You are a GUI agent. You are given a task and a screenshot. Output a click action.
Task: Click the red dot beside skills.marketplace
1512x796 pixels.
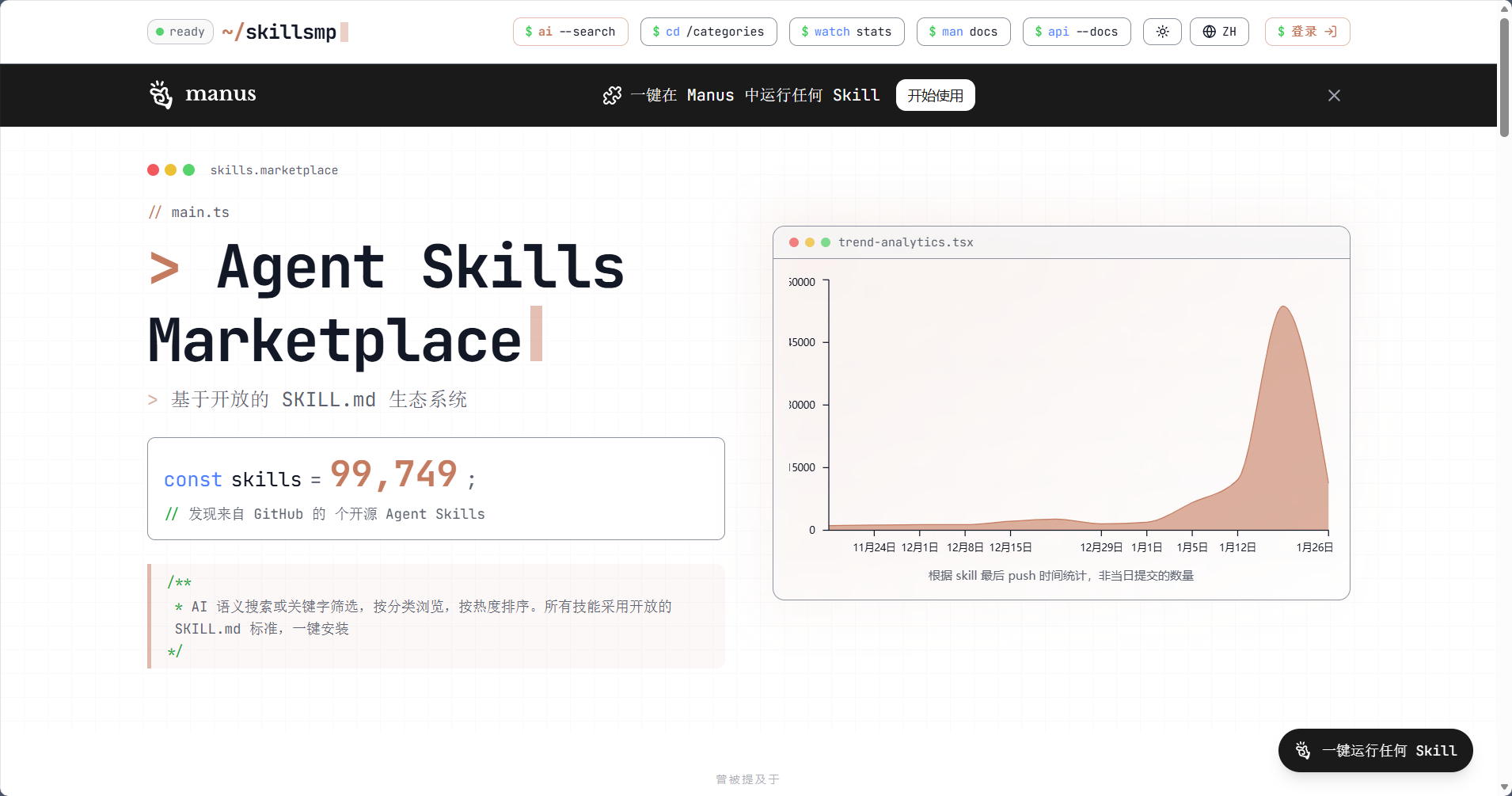(x=154, y=169)
